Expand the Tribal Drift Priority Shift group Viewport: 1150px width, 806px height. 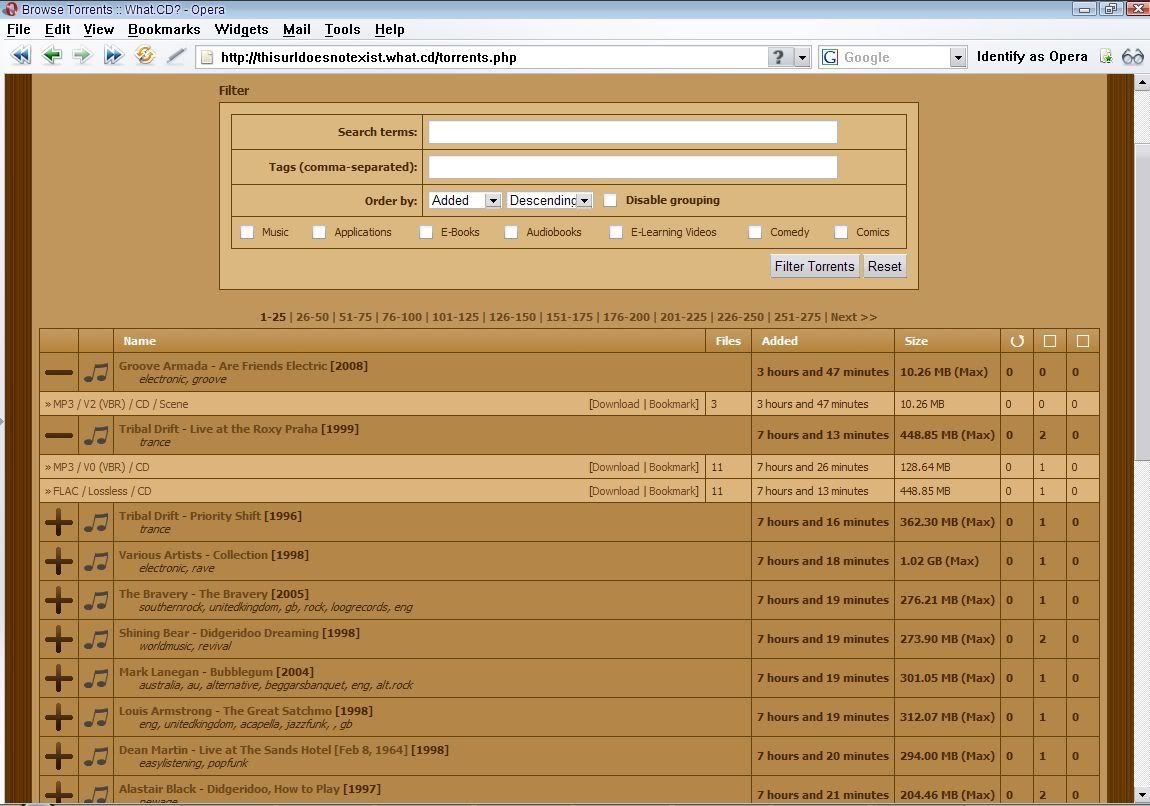59,523
